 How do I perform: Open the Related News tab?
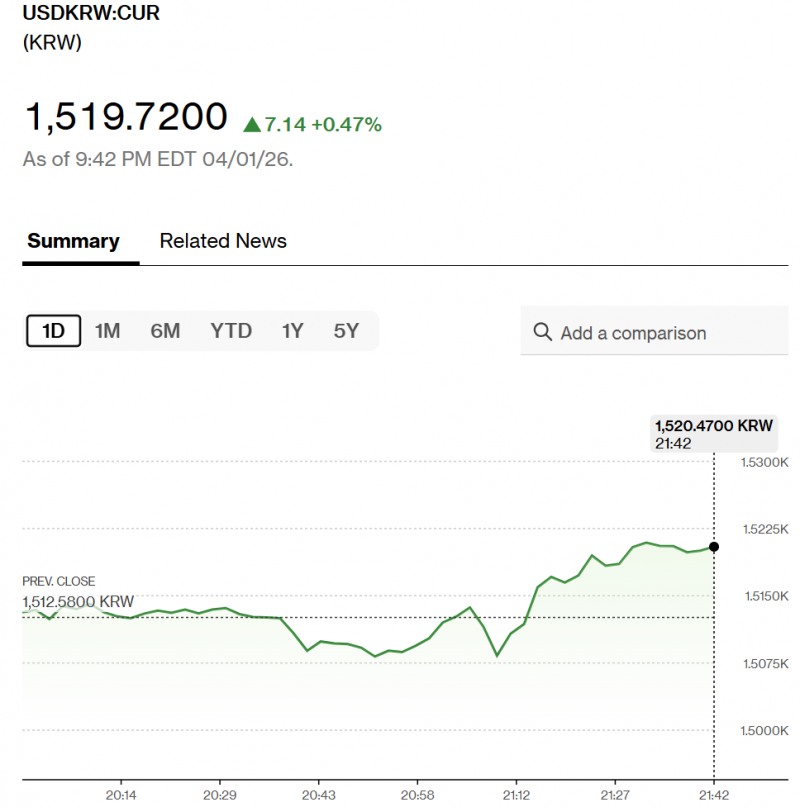223,241
